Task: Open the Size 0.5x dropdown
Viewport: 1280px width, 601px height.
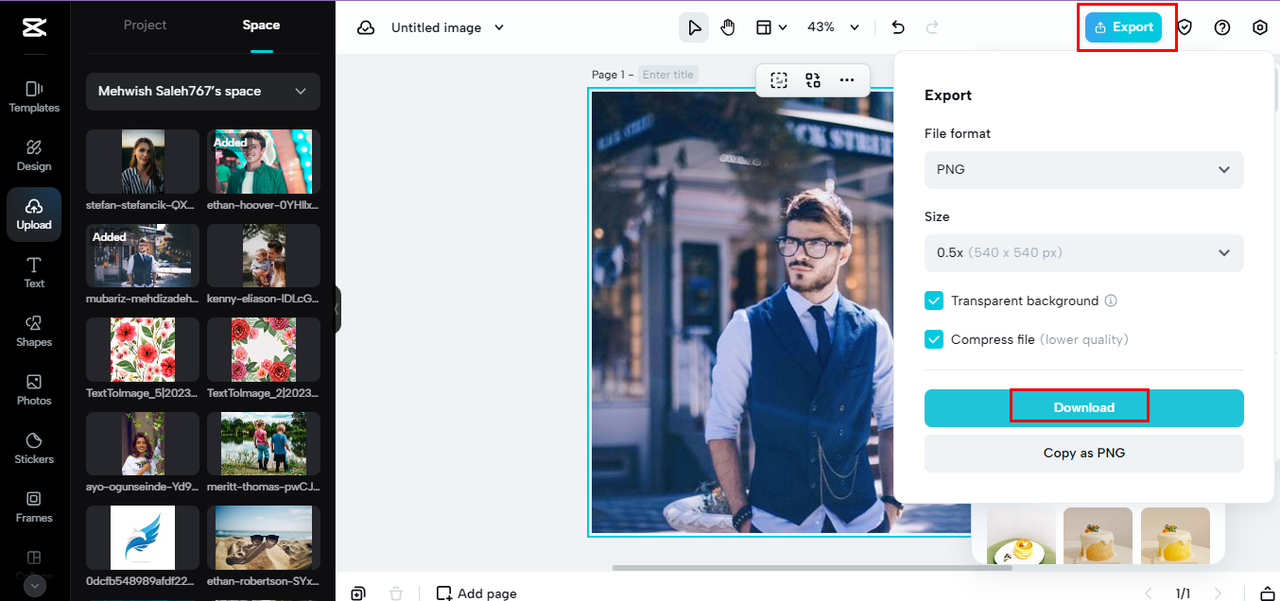Action: tap(1084, 253)
